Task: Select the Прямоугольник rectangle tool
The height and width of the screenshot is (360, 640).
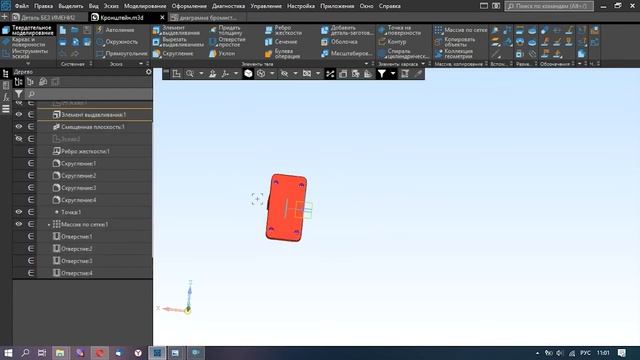Action: point(122,53)
